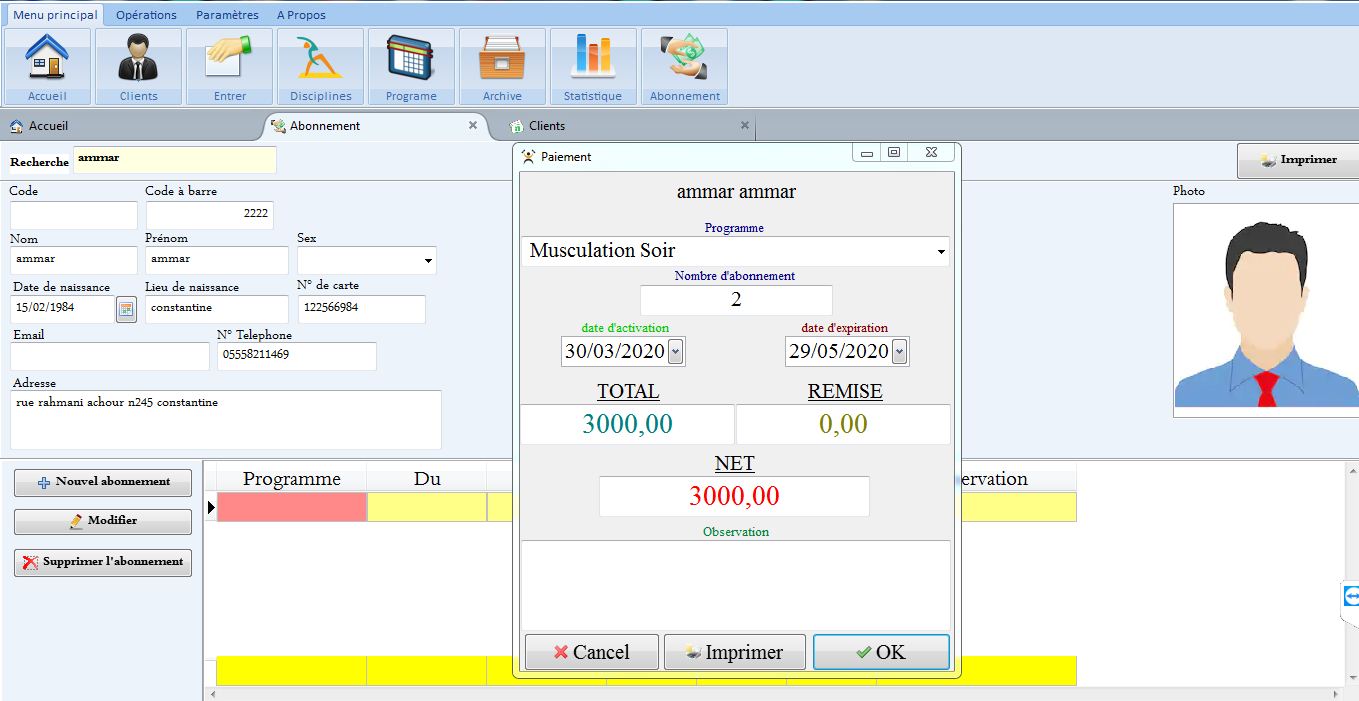Open date de naissance calendar picker
Screen dimensions: 1359x701
click(x=126, y=309)
